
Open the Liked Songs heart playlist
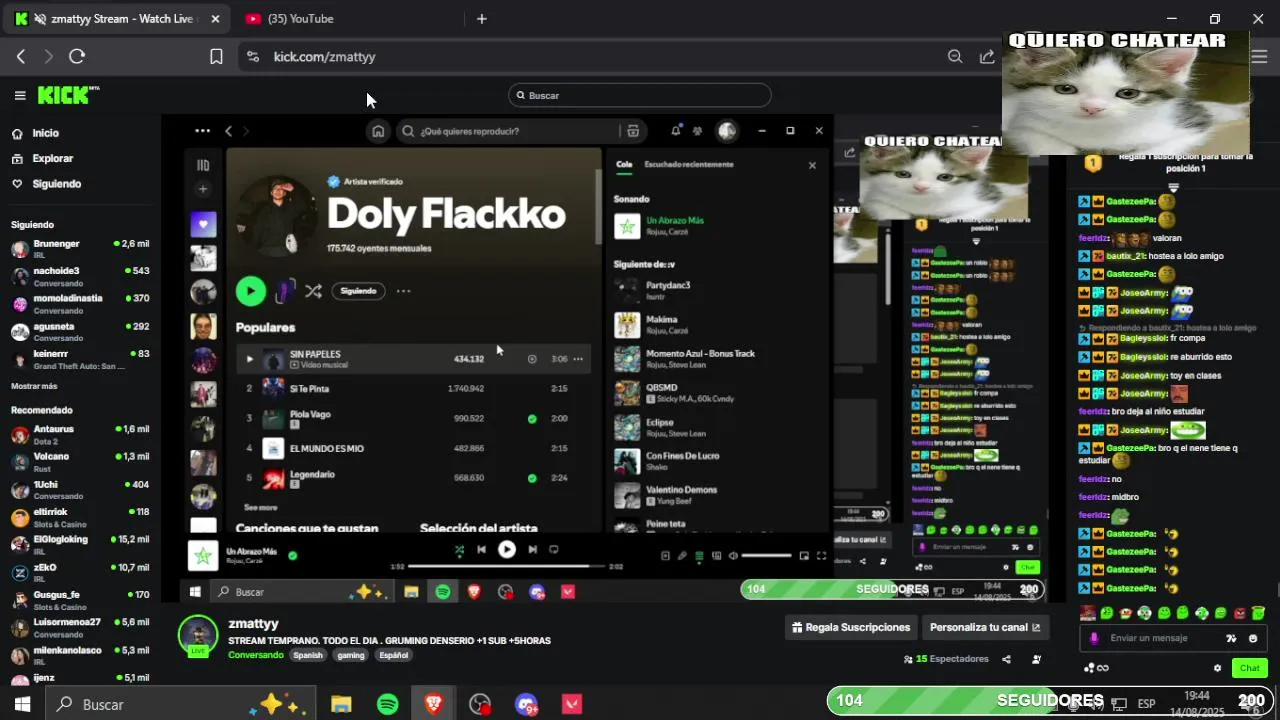point(203,224)
